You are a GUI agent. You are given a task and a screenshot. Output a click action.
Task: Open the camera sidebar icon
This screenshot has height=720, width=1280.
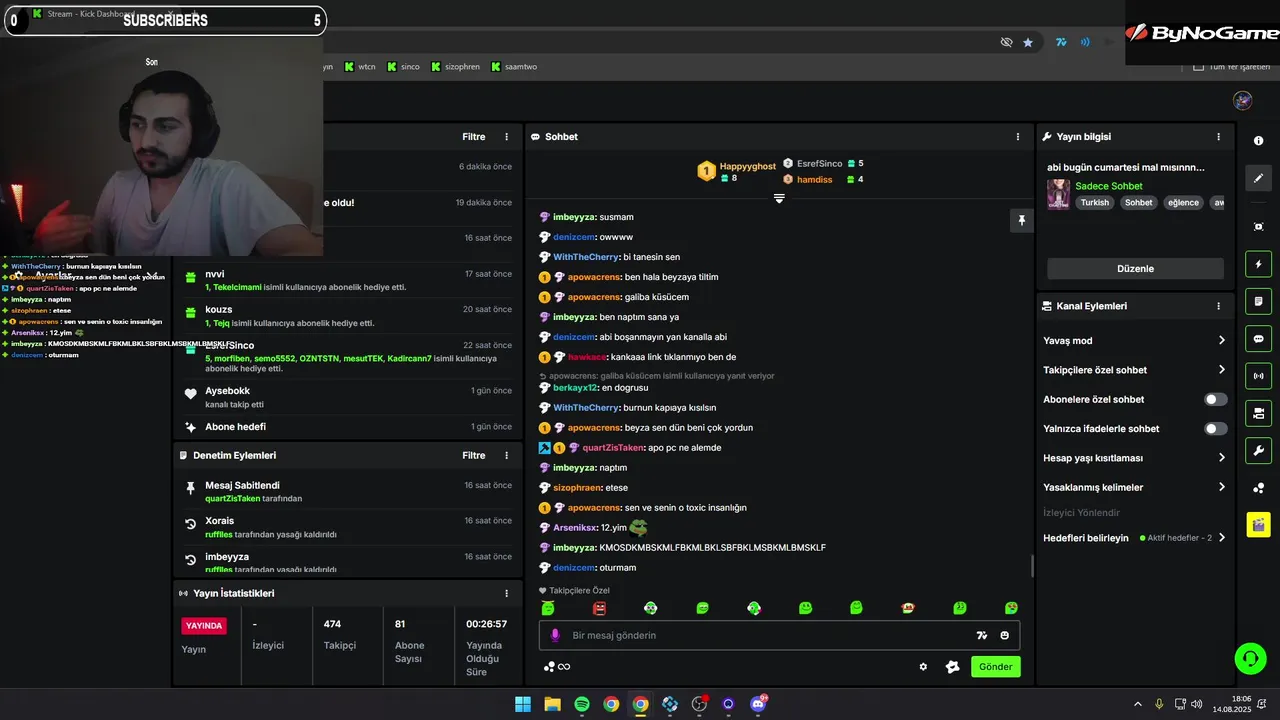[x=1258, y=413]
